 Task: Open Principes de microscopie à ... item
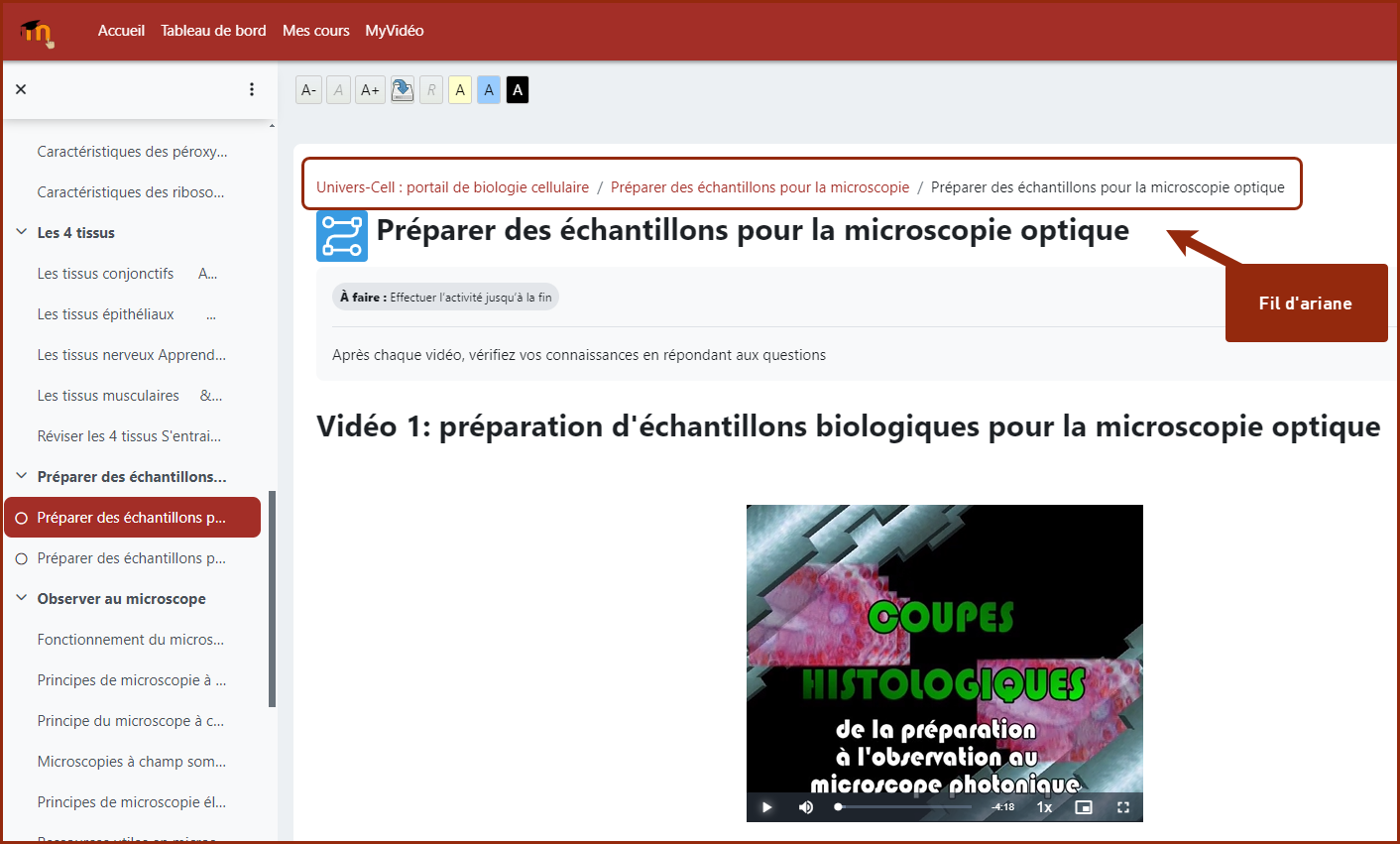click(132, 679)
